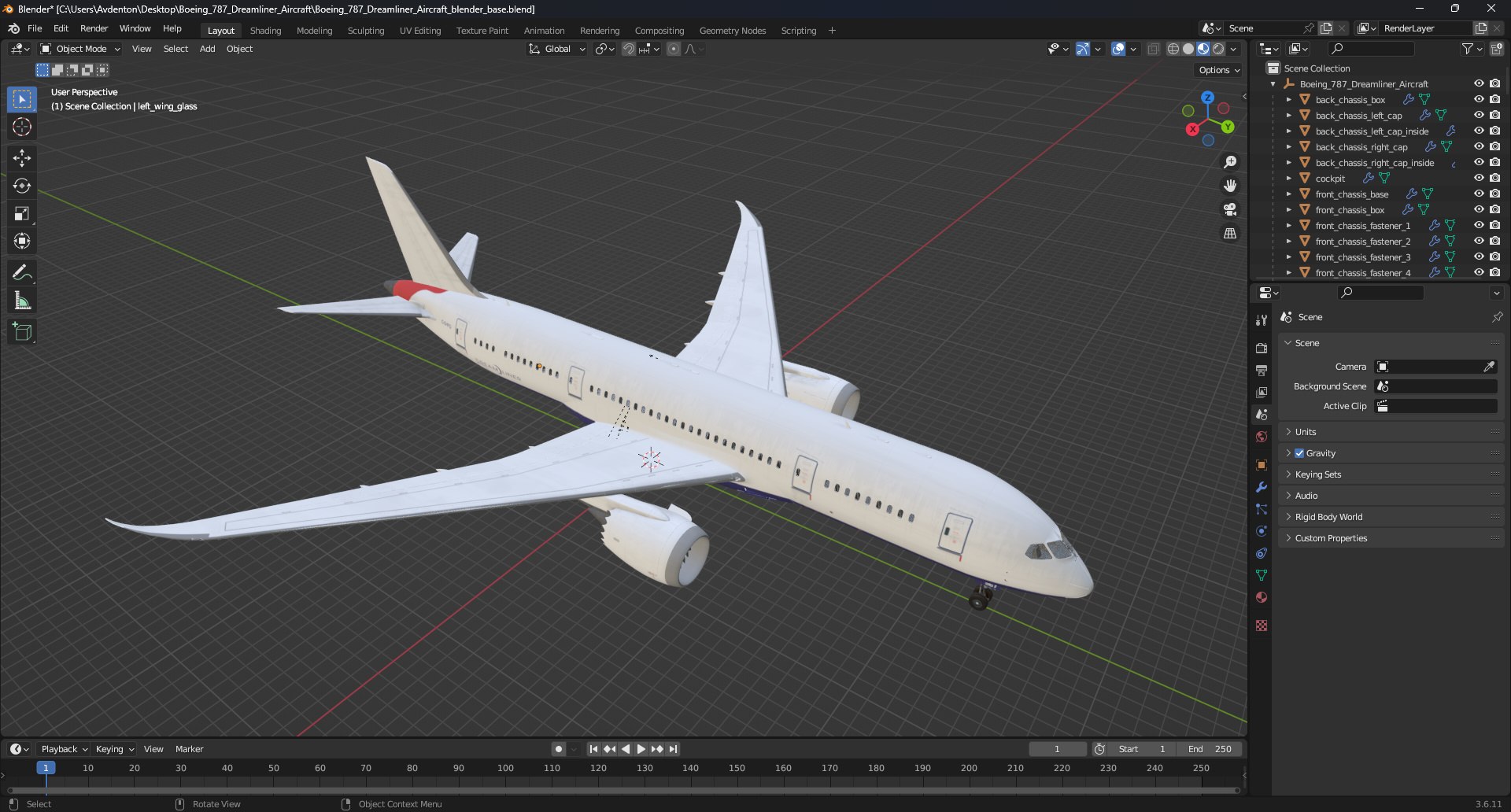This screenshot has height=812, width=1511.
Task: Switch to the Shading workspace tab
Action: [265, 31]
